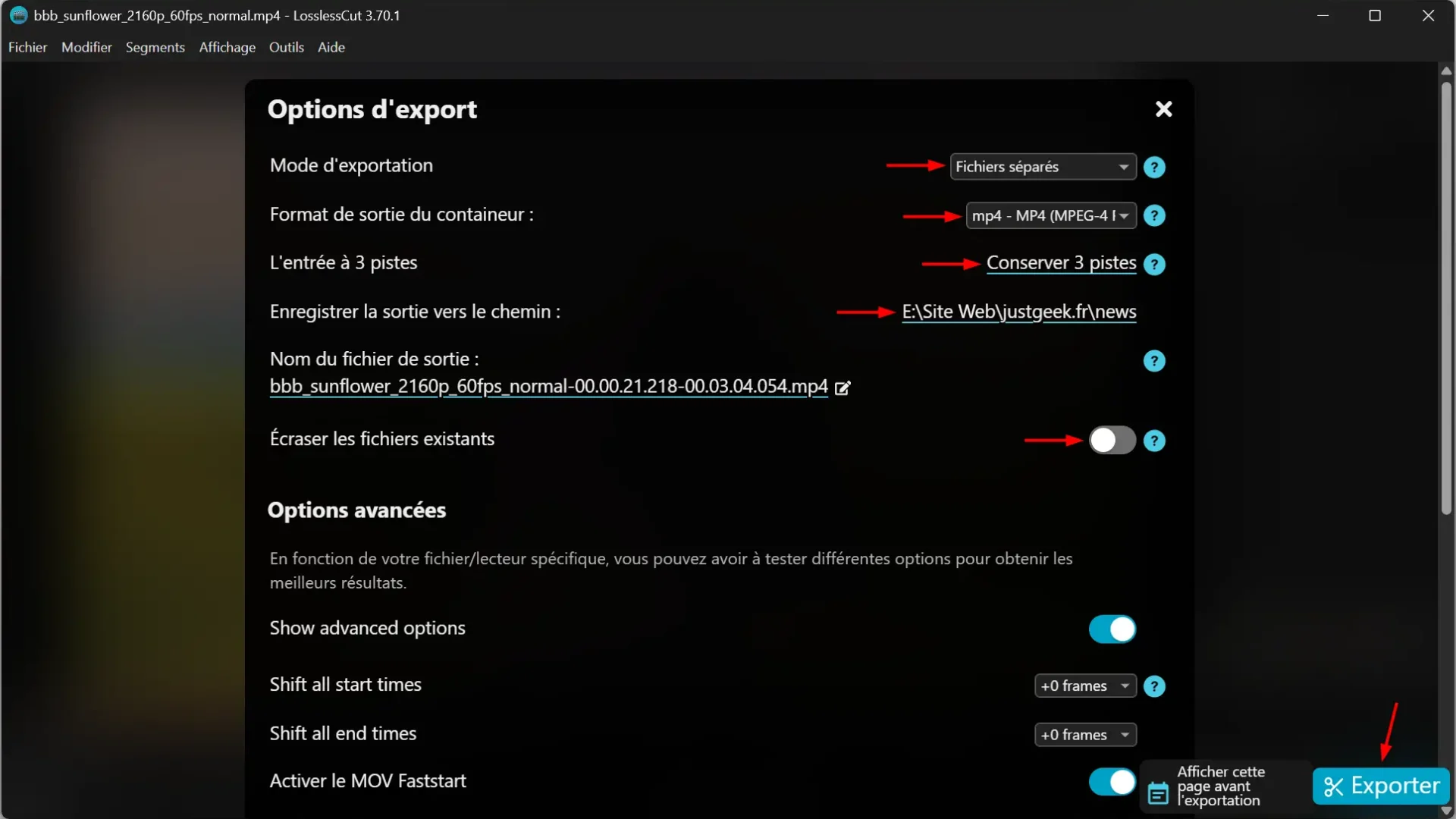This screenshot has width=1456, height=819.
Task: Disable Show advanced options switch
Action: 1112,629
